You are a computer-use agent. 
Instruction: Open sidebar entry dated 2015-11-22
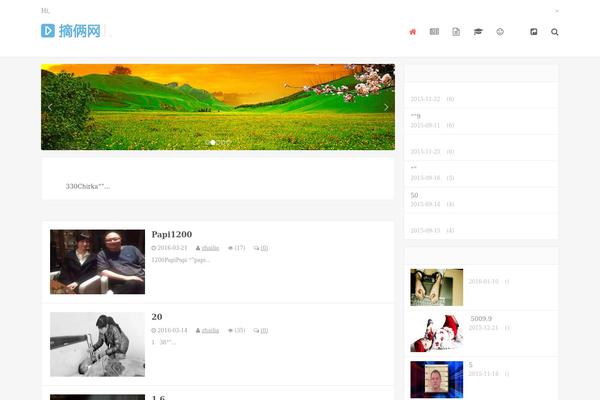[481, 95]
